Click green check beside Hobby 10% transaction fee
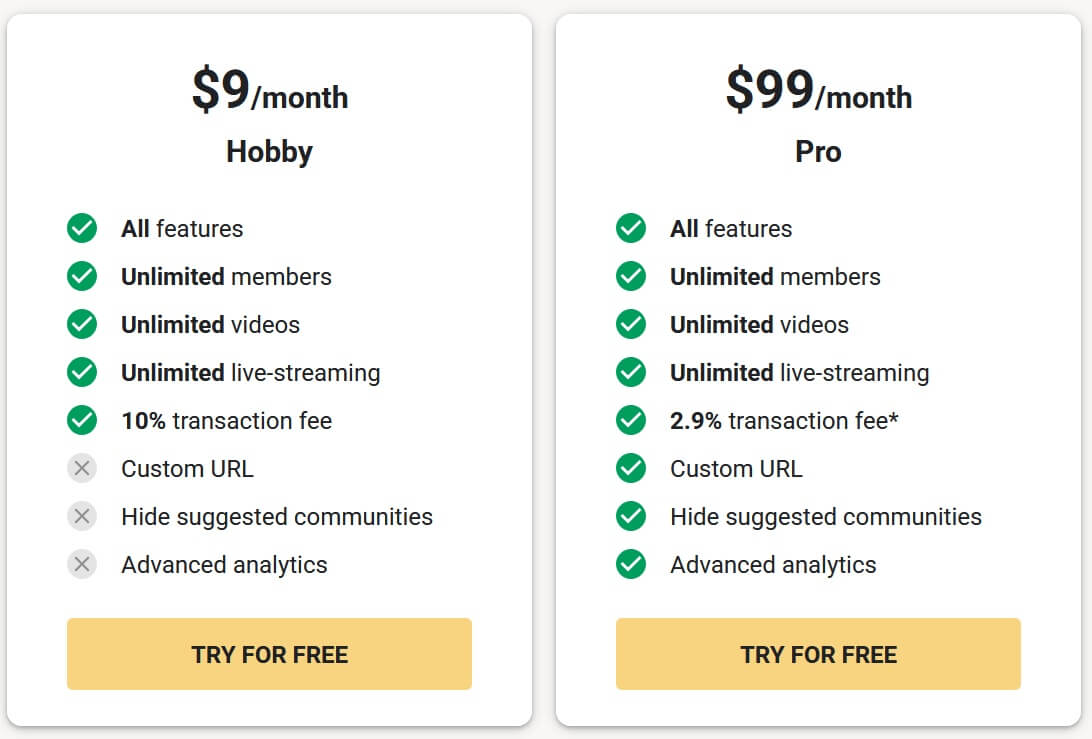The image size is (1092, 739). [82, 421]
